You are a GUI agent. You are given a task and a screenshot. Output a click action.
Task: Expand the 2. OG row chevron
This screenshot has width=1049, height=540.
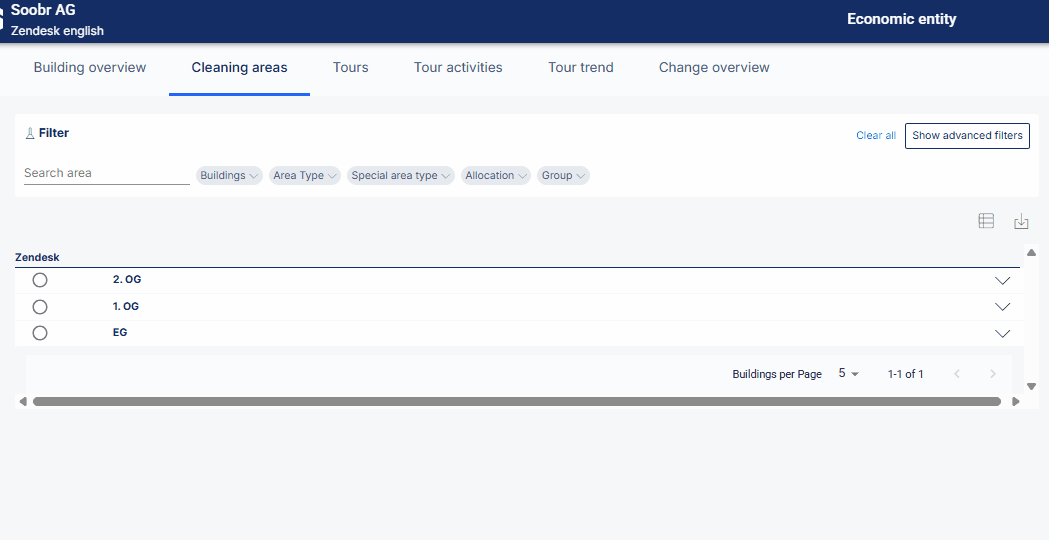[1002, 280]
